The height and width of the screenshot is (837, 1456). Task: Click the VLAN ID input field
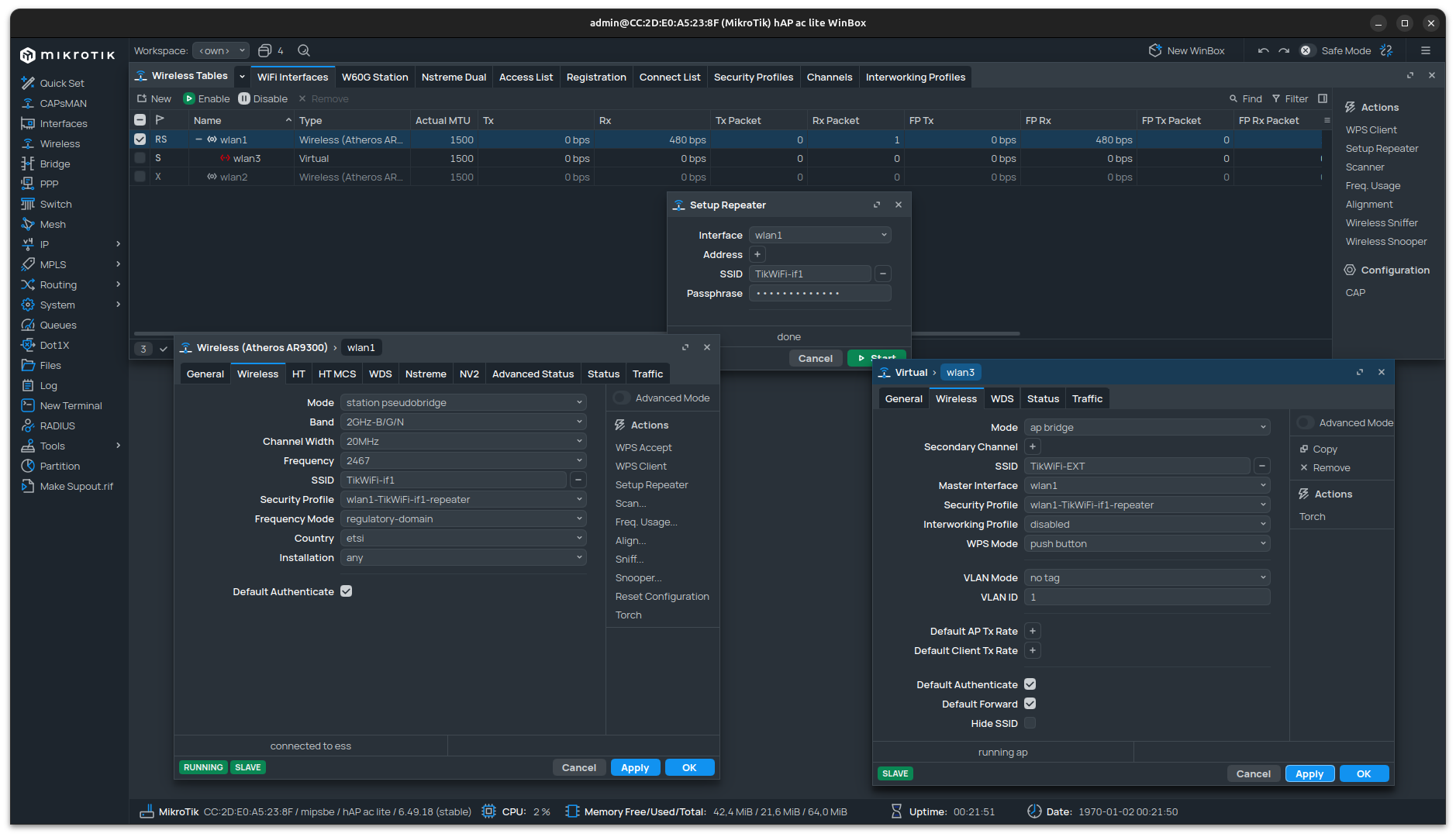[x=1147, y=597]
